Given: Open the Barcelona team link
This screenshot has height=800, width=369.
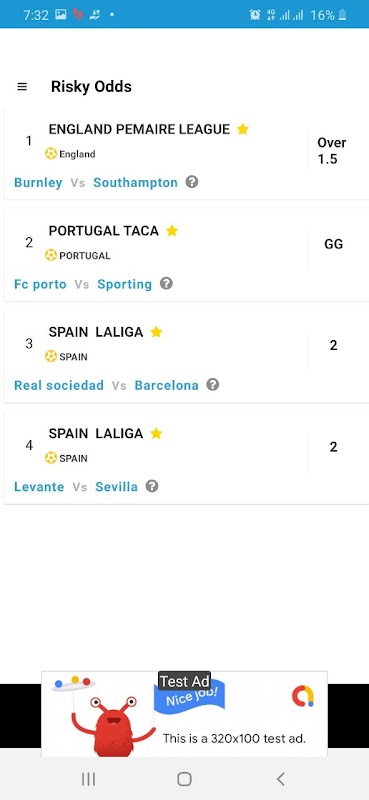Looking at the screenshot, I should [x=166, y=386].
